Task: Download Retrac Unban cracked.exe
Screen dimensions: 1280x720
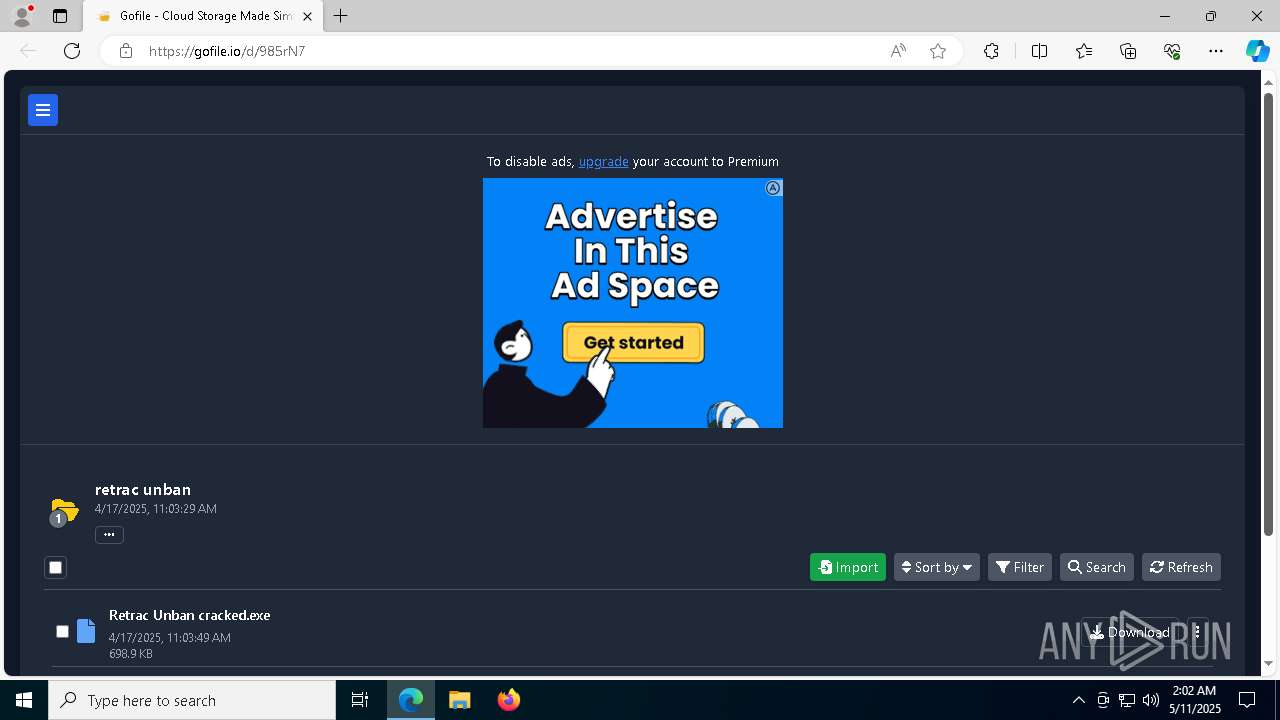Action: (1130, 632)
